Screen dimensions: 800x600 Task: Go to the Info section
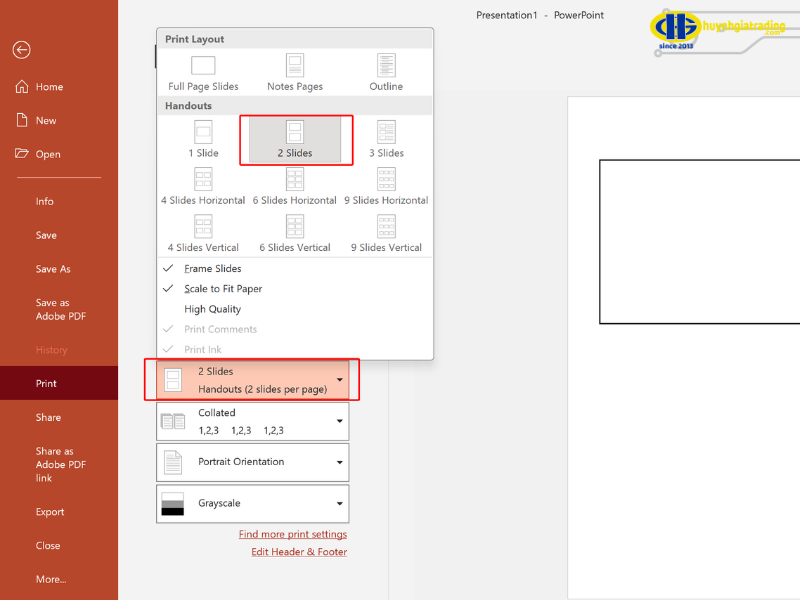click(x=45, y=201)
